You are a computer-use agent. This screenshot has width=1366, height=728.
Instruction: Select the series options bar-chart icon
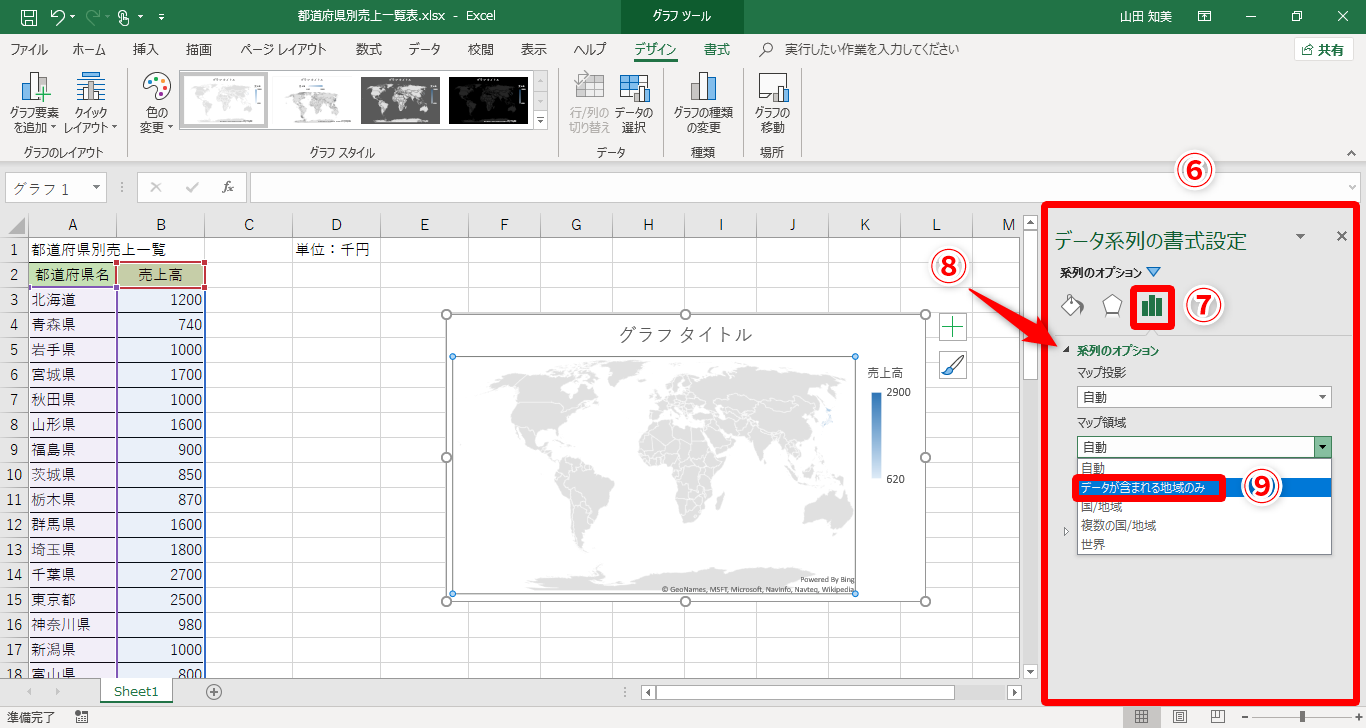pyautogui.click(x=1152, y=306)
